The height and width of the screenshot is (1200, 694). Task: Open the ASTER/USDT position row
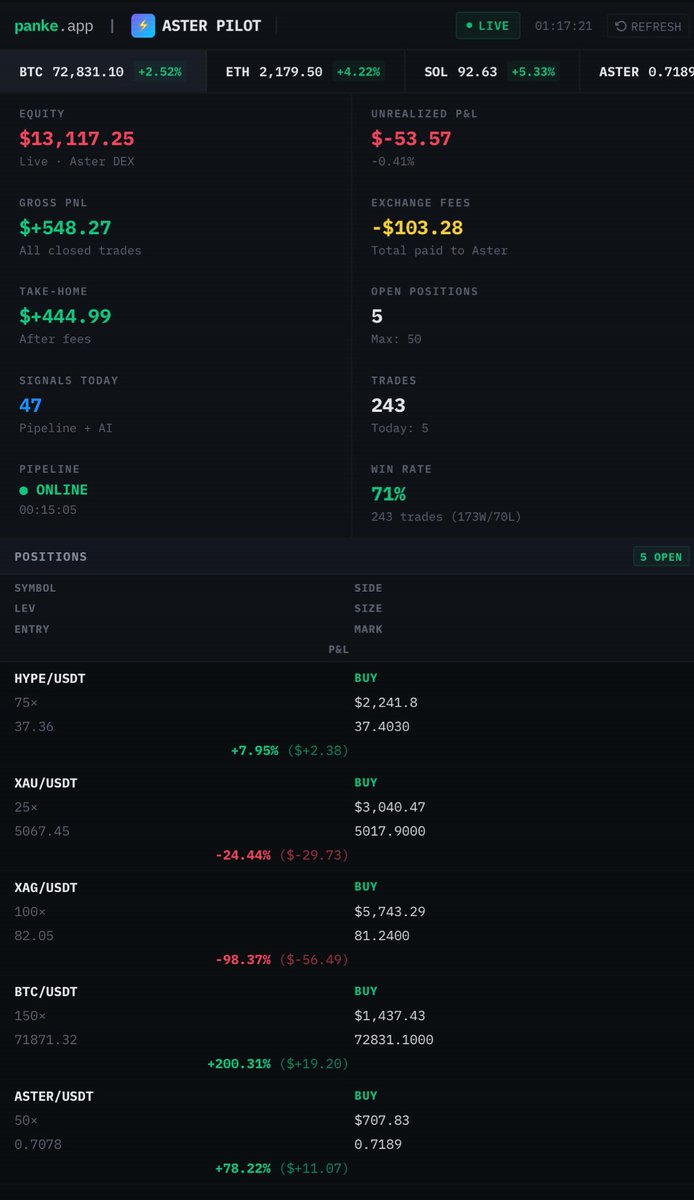click(x=347, y=1132)
